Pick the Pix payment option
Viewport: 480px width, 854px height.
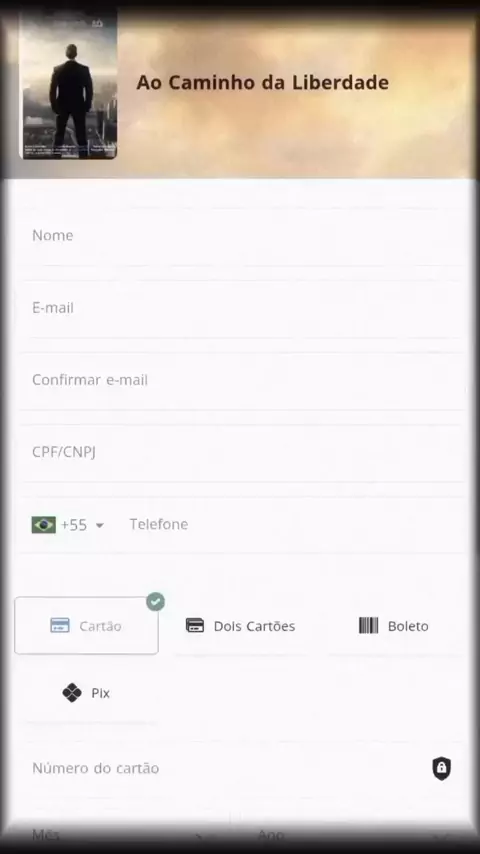(x=87, y=693)
